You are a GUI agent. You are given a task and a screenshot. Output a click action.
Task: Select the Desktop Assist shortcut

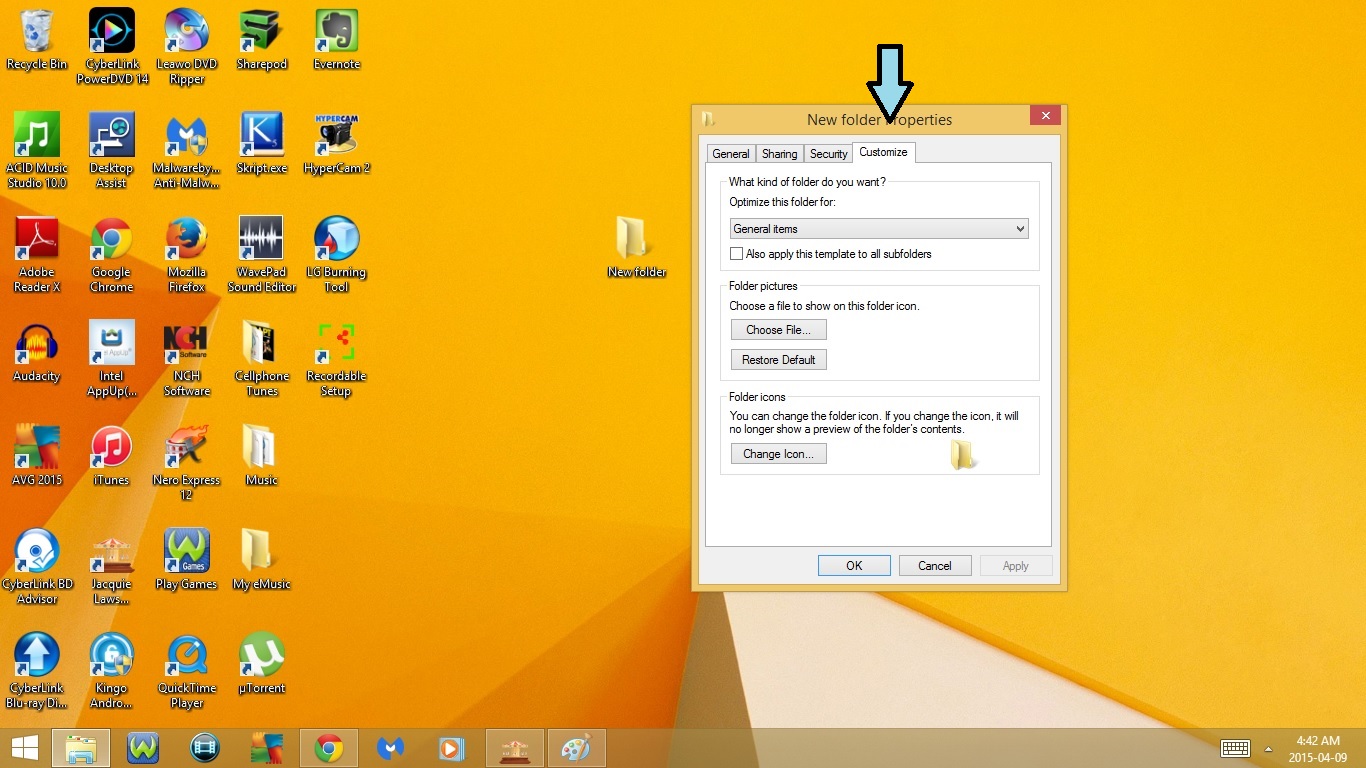click(x=112, y=150)
